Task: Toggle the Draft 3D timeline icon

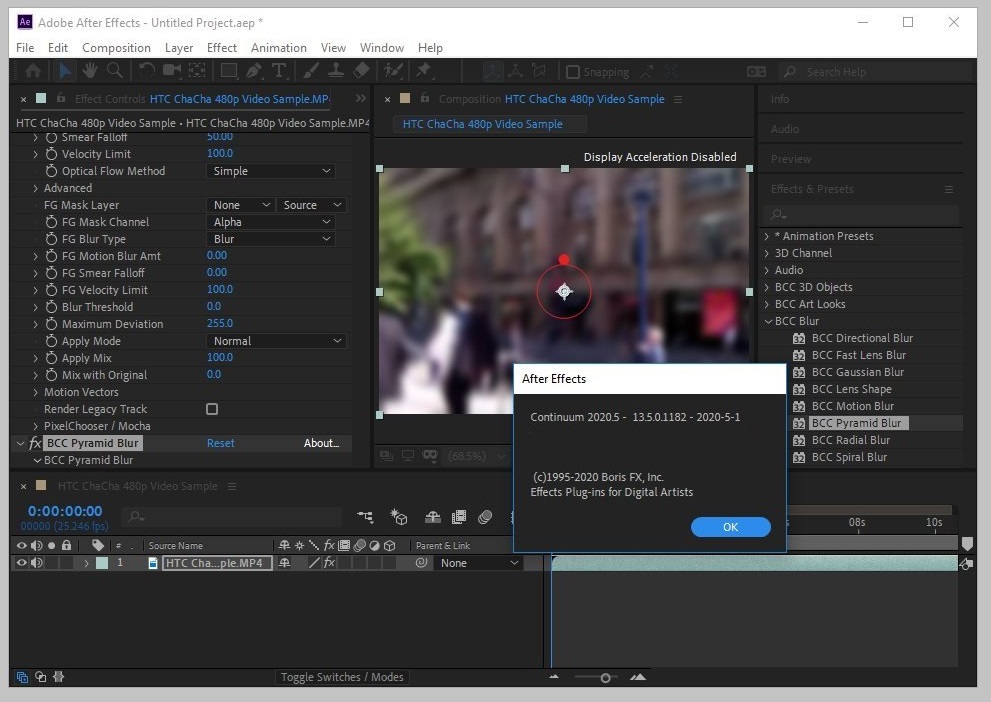Action: [398, 517]
